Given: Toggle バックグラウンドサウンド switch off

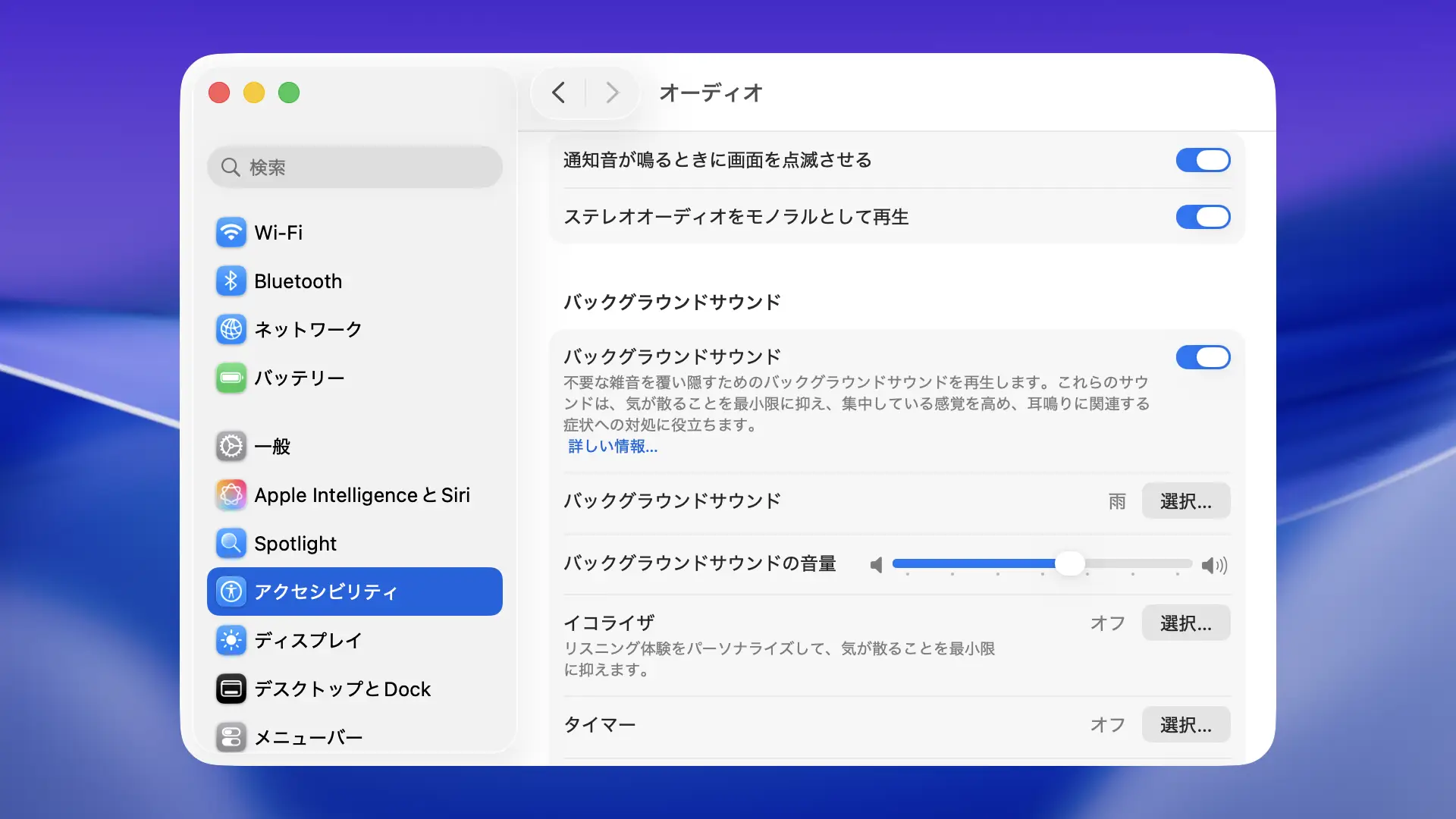Looking at the screenshot, I should (1203, 357).
